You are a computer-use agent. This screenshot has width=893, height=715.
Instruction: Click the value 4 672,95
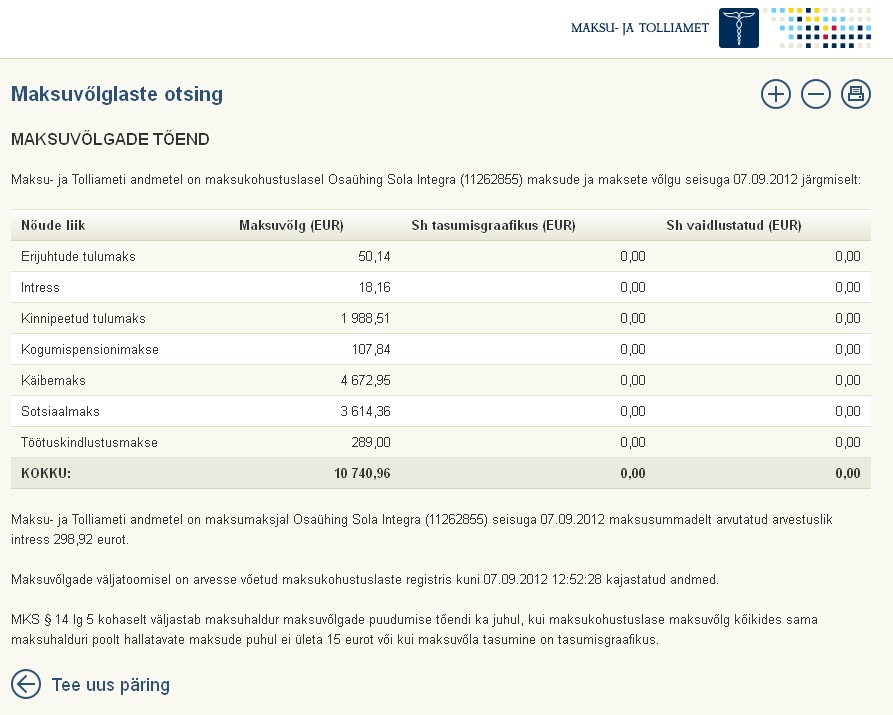click(x=365, y=381)
